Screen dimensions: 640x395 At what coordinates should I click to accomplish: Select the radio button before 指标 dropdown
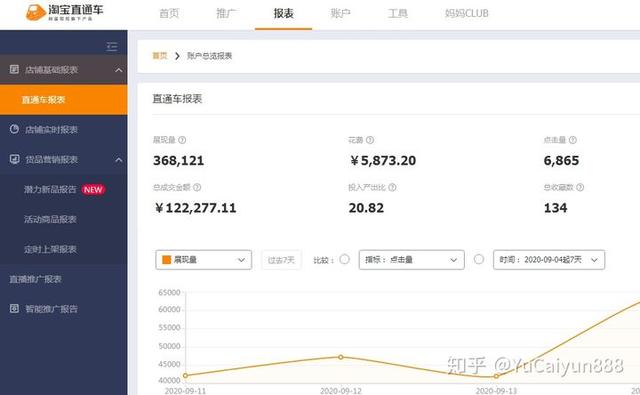(x=344, y=259)
